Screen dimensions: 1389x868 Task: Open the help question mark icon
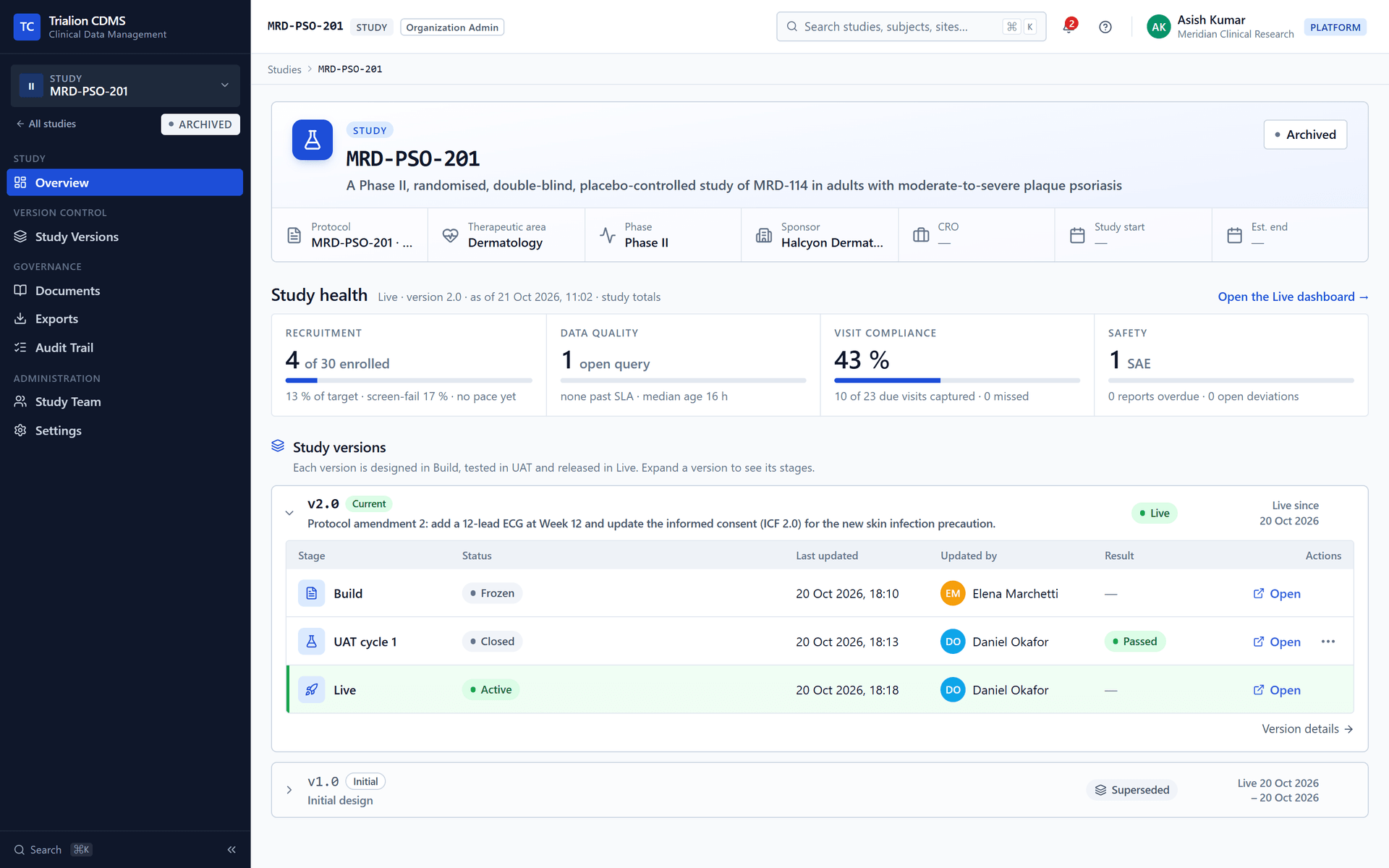pyautogui.click(x=1105, y=27)
